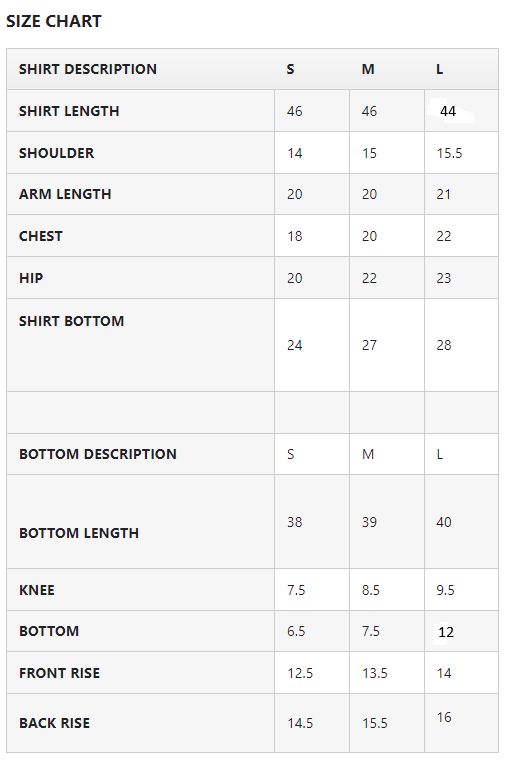This screenshot has width=517, height=770.
Task: Select the ARM LENGTH row label
Action: [x=65, y=194]
